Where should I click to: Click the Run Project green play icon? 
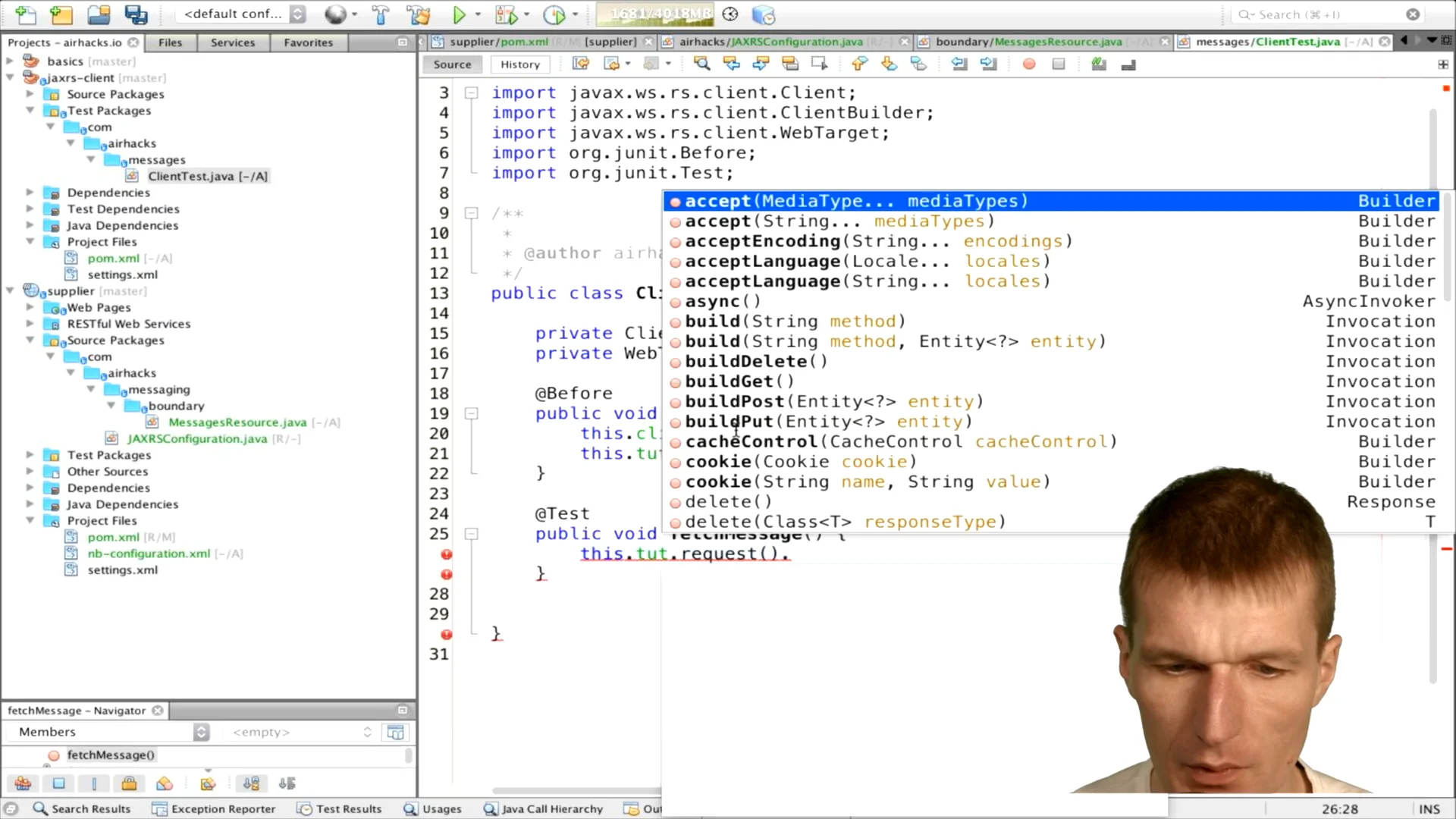(459, 14)
